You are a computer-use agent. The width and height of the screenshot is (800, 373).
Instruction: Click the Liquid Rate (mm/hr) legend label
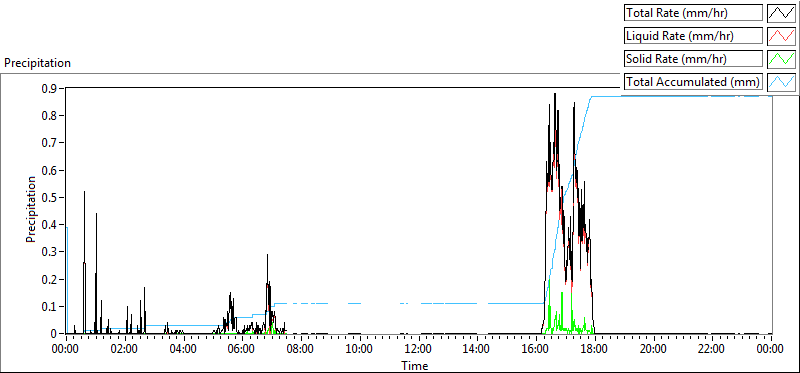click(x=693, y=36)
